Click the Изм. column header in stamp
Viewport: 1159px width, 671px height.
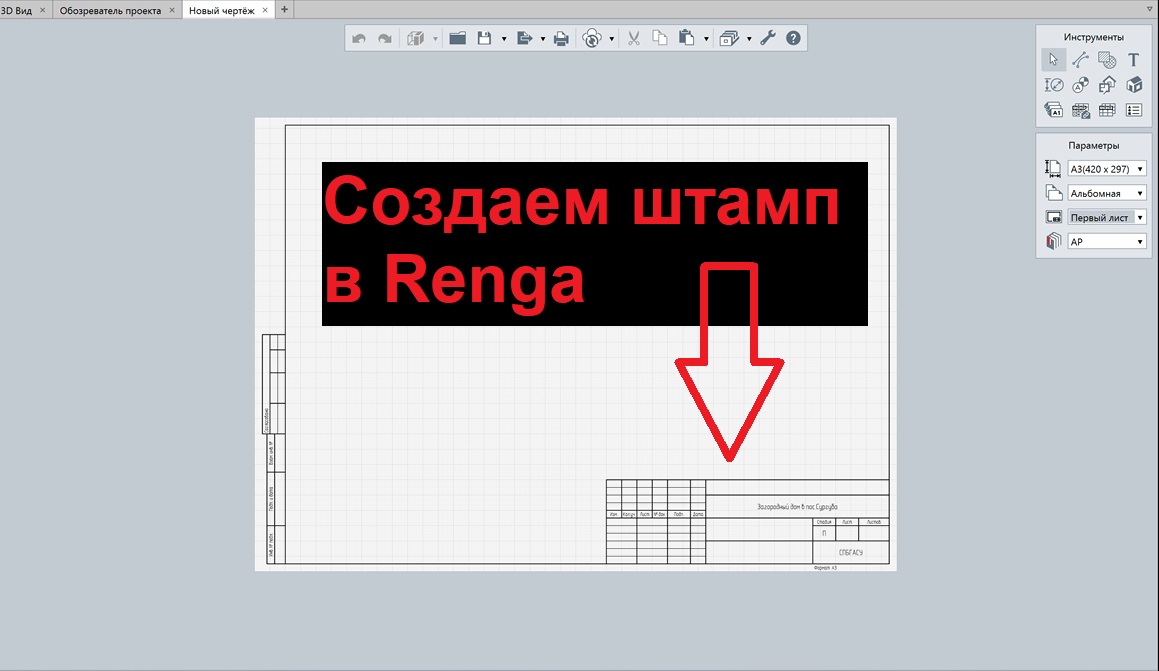[614, 514]
